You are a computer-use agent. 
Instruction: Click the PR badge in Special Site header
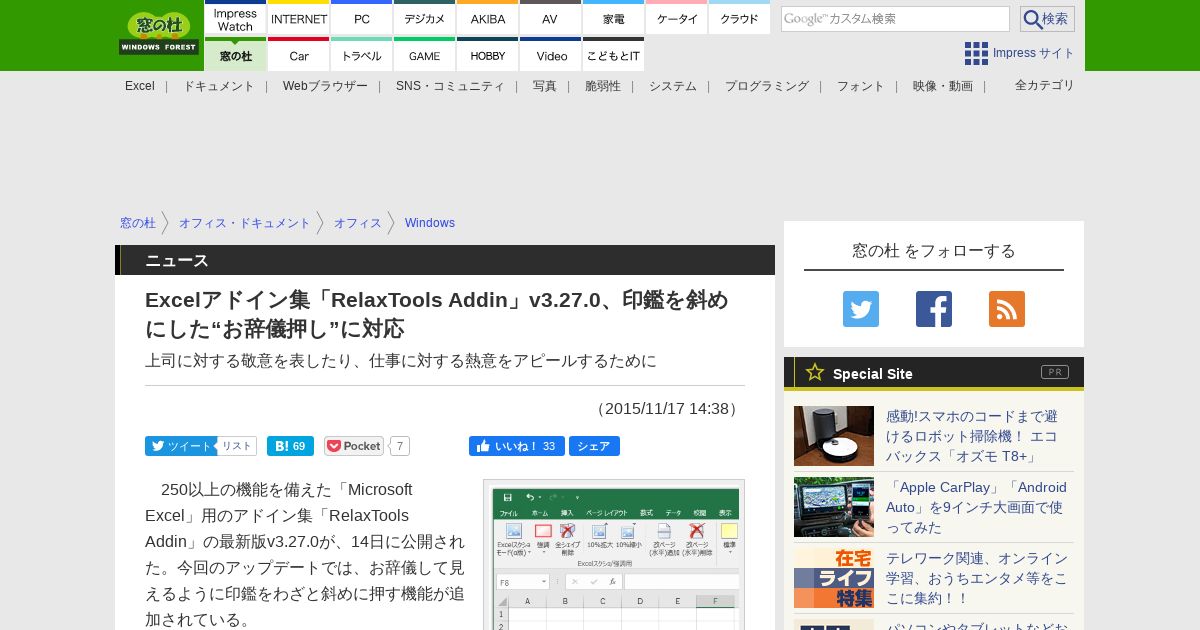[x=1055, y=372]
